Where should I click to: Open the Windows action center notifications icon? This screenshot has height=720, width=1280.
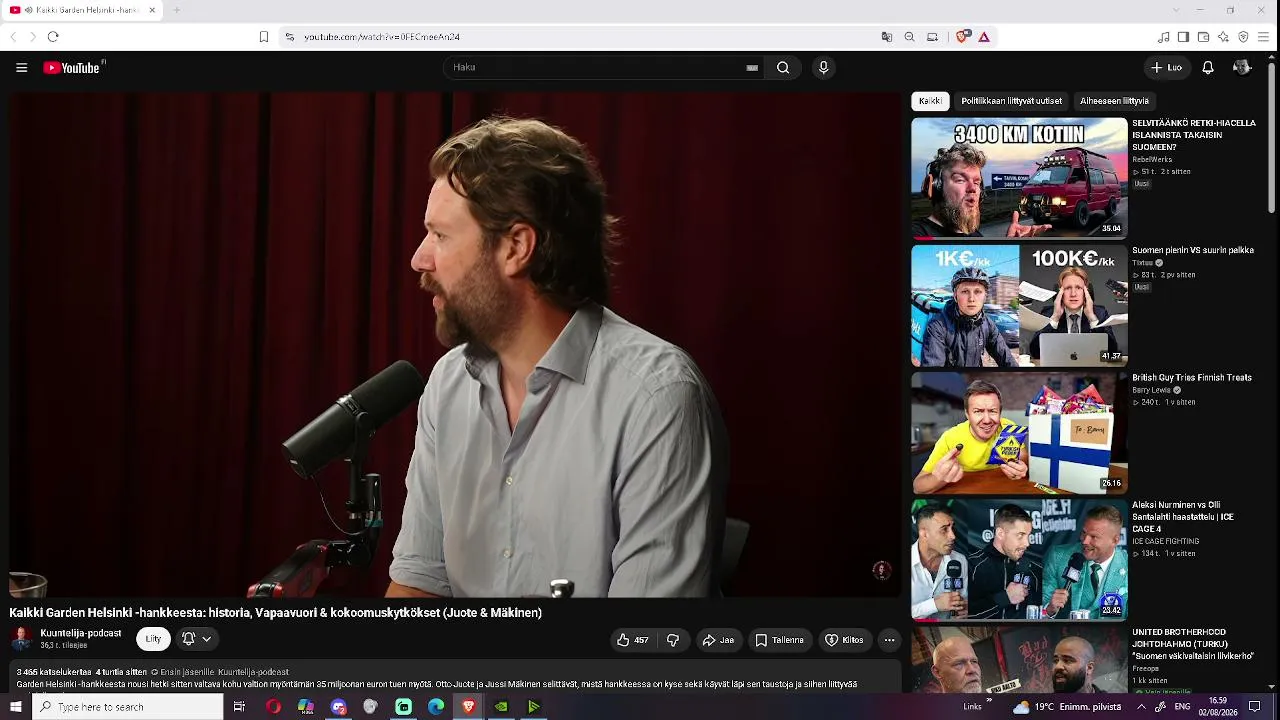click(x=1255, y=707)
